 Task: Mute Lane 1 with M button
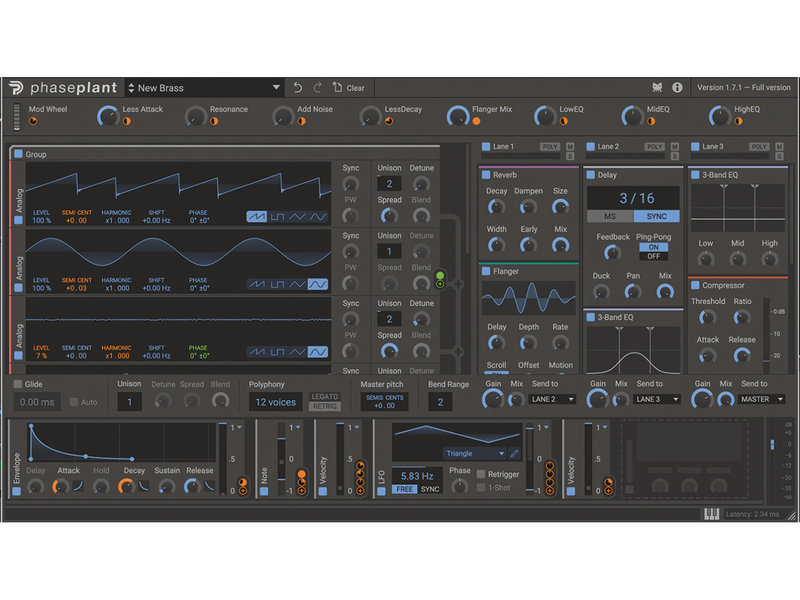570,146
